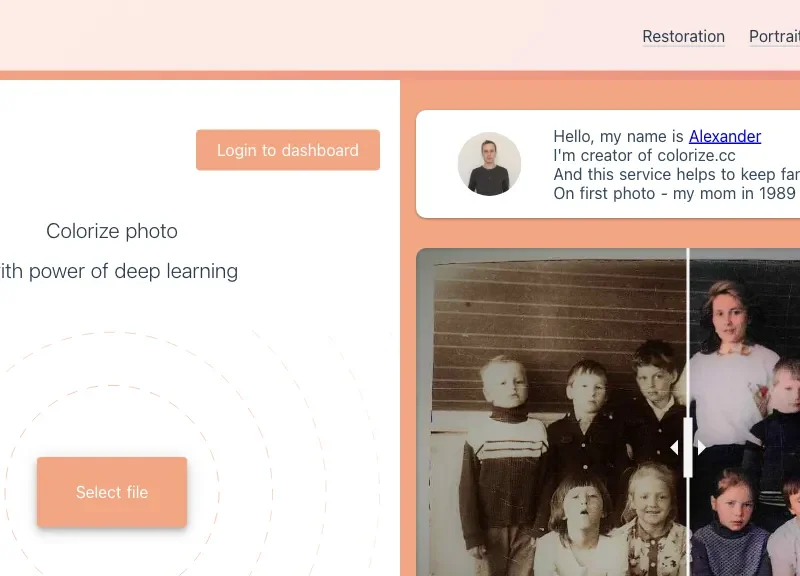
Task: Click the Login to dashboard button
Action: click(x=288, y=150)
